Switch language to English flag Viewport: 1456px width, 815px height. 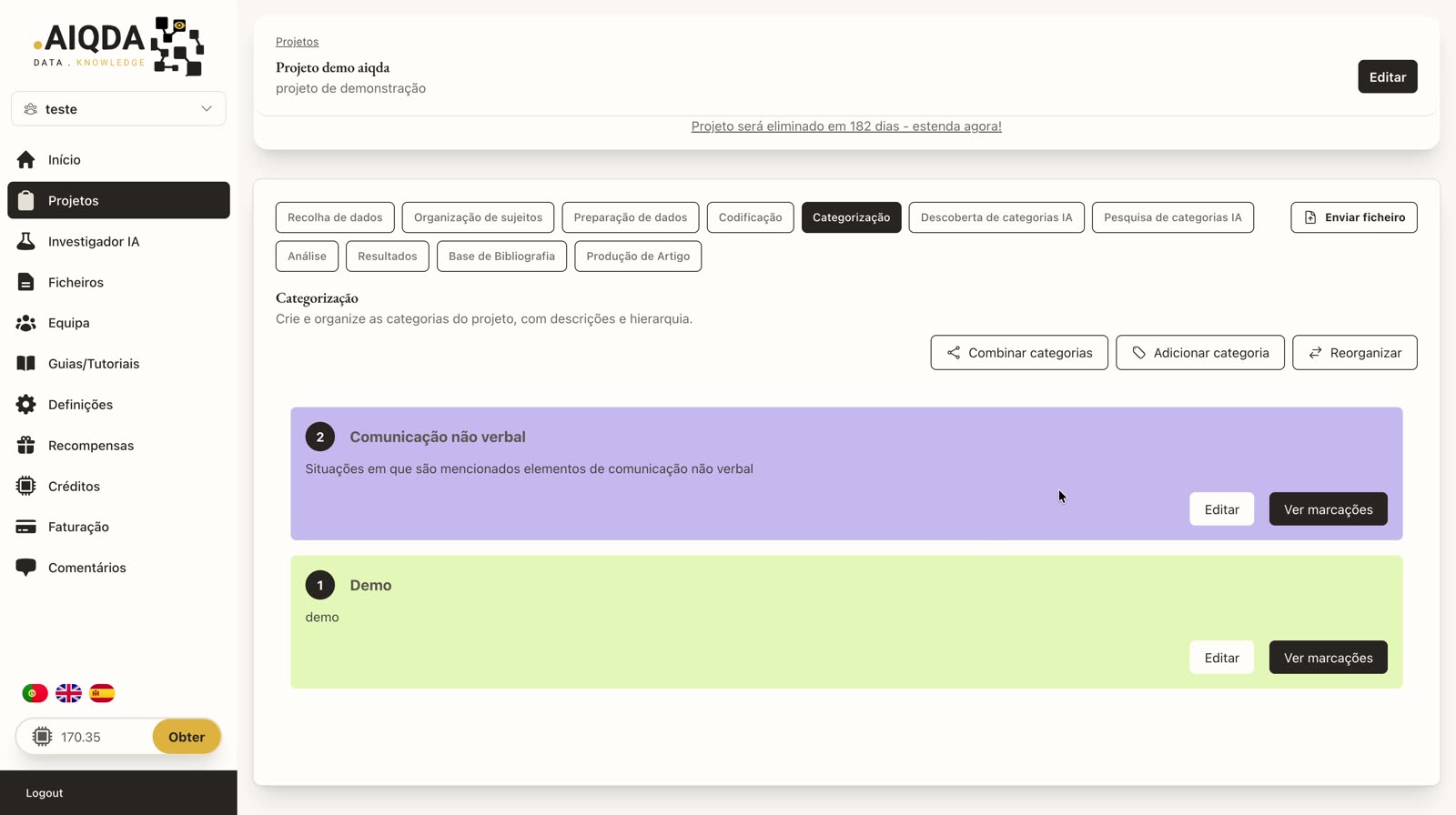[68, 693]
